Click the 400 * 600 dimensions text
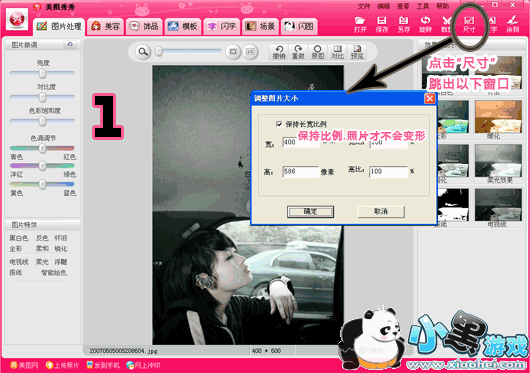 pyautogui.click(x=266, y=351)
